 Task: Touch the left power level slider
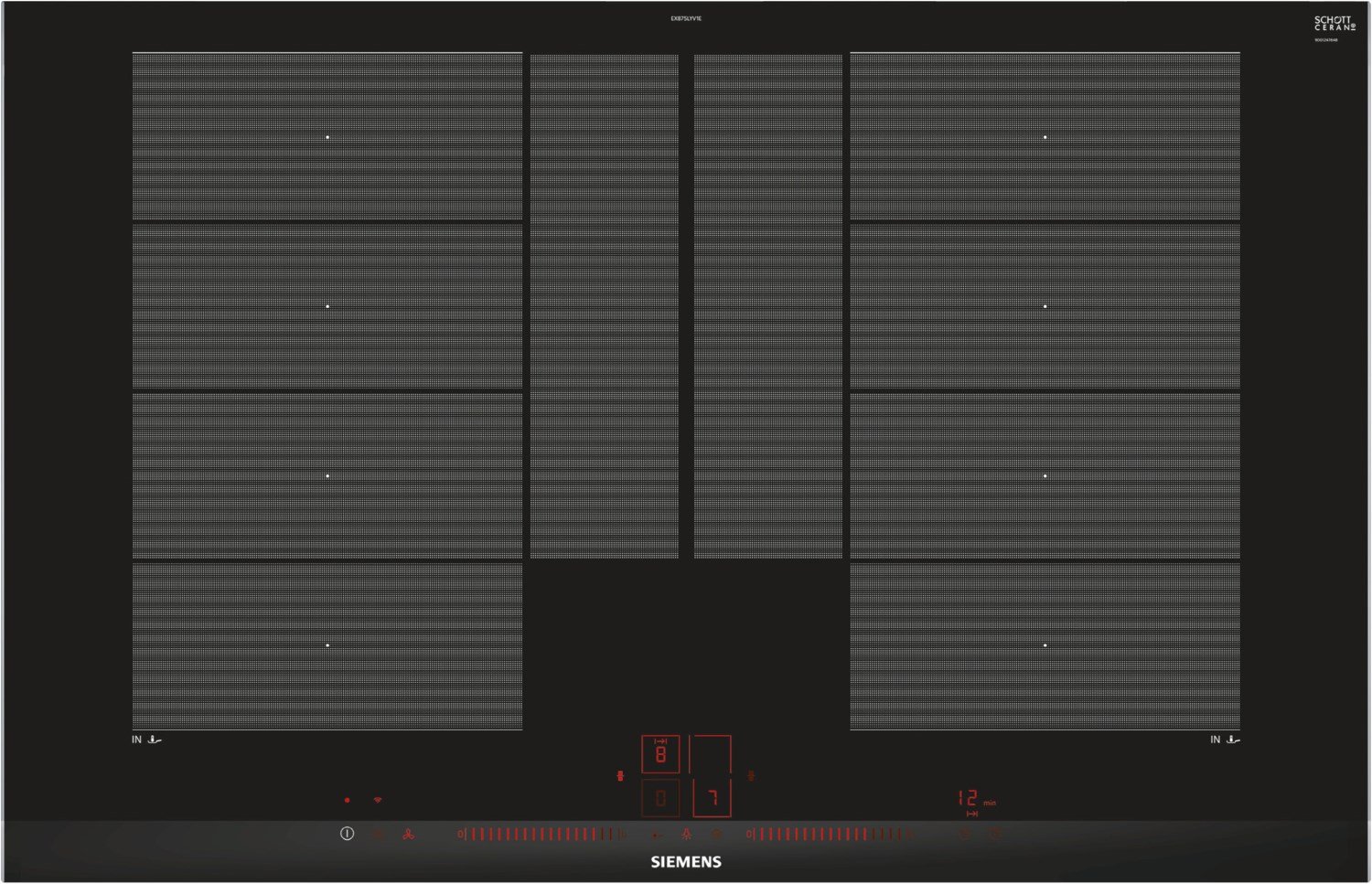click(x=541, y=834)
